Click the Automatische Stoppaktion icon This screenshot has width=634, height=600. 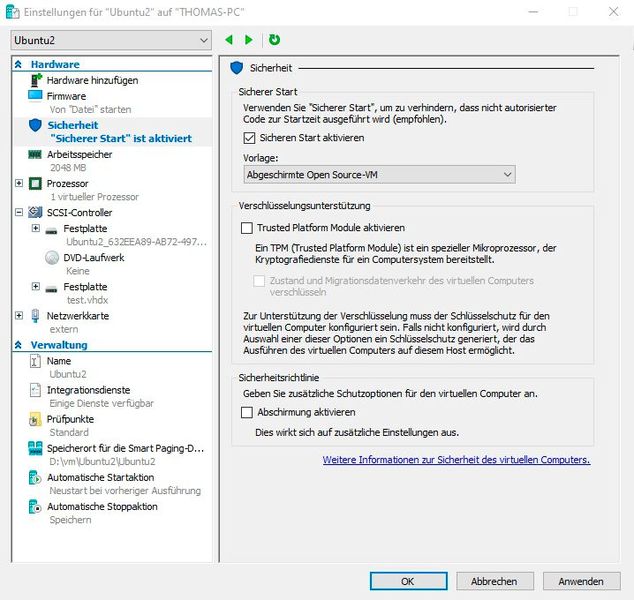tap(35, 507)
